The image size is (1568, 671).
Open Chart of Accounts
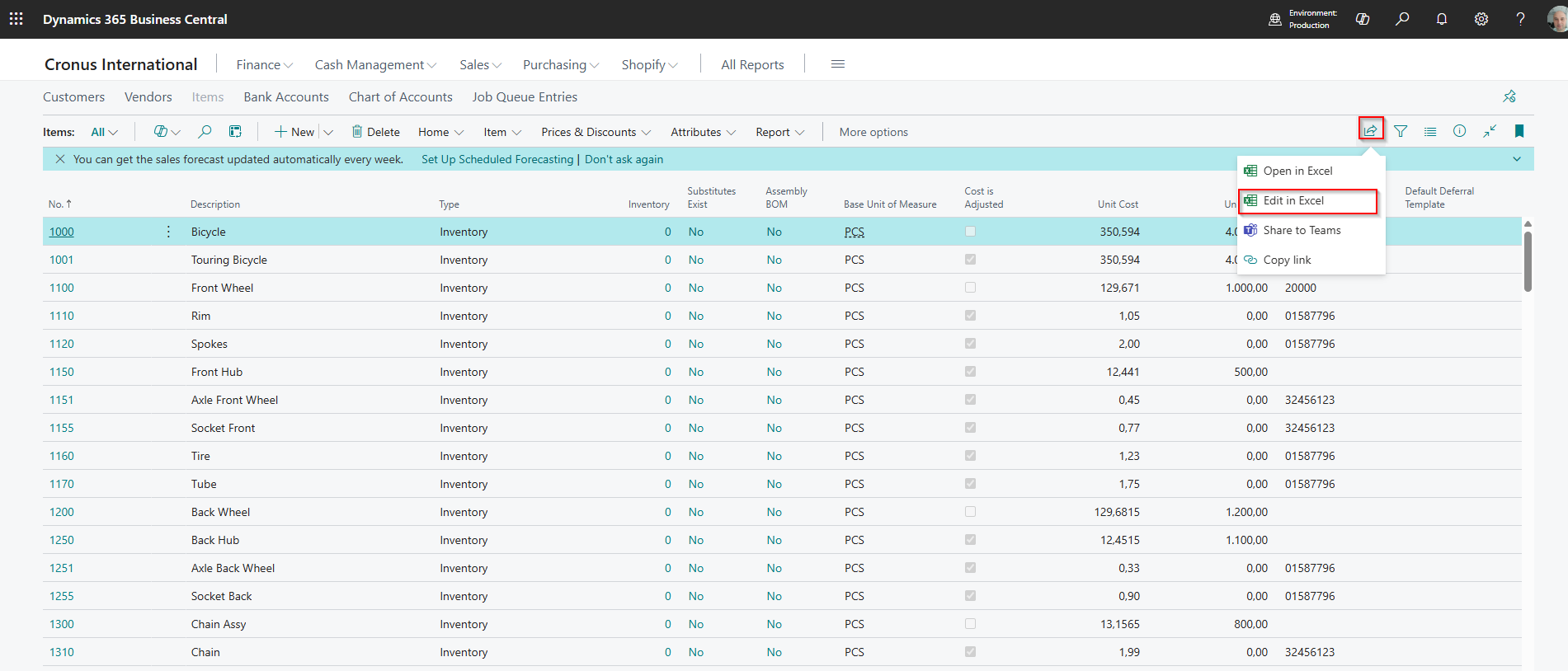(400, 96)
